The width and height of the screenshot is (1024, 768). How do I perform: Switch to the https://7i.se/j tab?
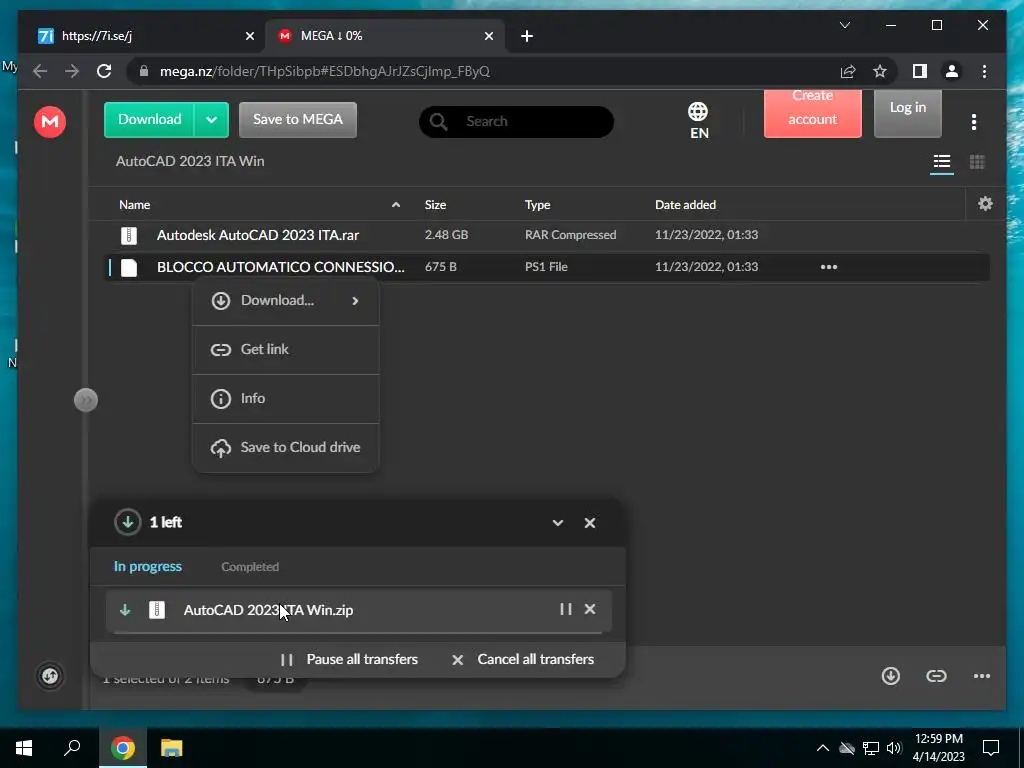(x=144, y=36)
